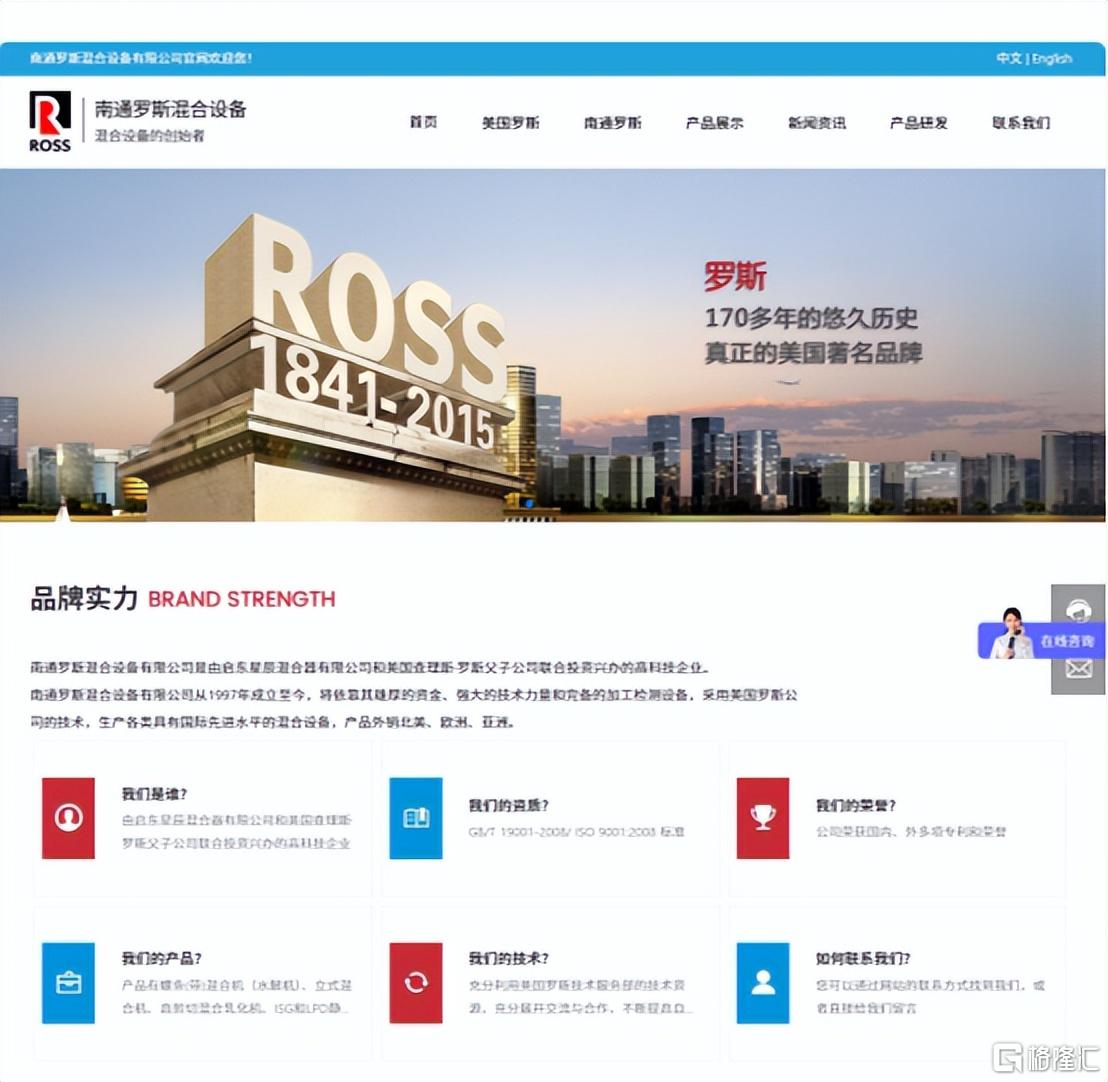Click the ROSS logo in header
1108x1082 pixels.
[x=49, y=122]
